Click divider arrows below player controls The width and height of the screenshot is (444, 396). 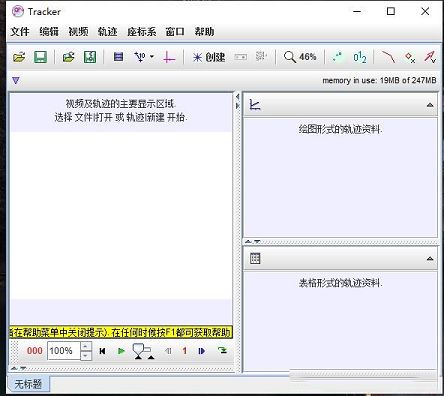pos(19,369)
